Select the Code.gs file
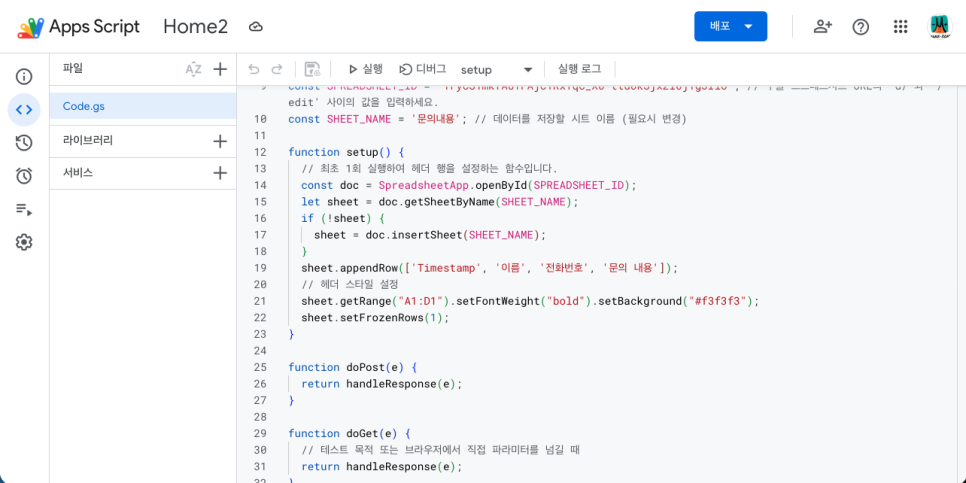The width and height of the screenshot is (966, 483). 143,106
